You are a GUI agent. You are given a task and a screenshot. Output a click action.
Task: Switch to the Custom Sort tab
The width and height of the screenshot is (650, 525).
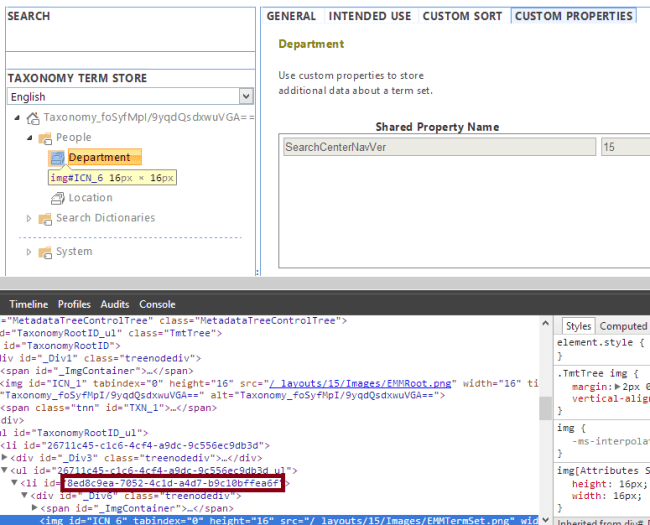coord(461,16)
